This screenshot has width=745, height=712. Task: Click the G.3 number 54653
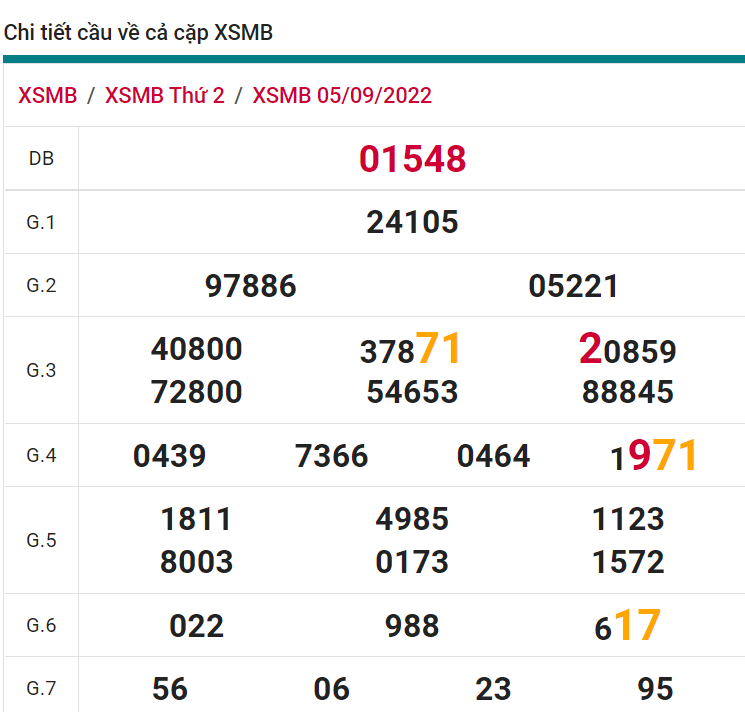(412, 392)
